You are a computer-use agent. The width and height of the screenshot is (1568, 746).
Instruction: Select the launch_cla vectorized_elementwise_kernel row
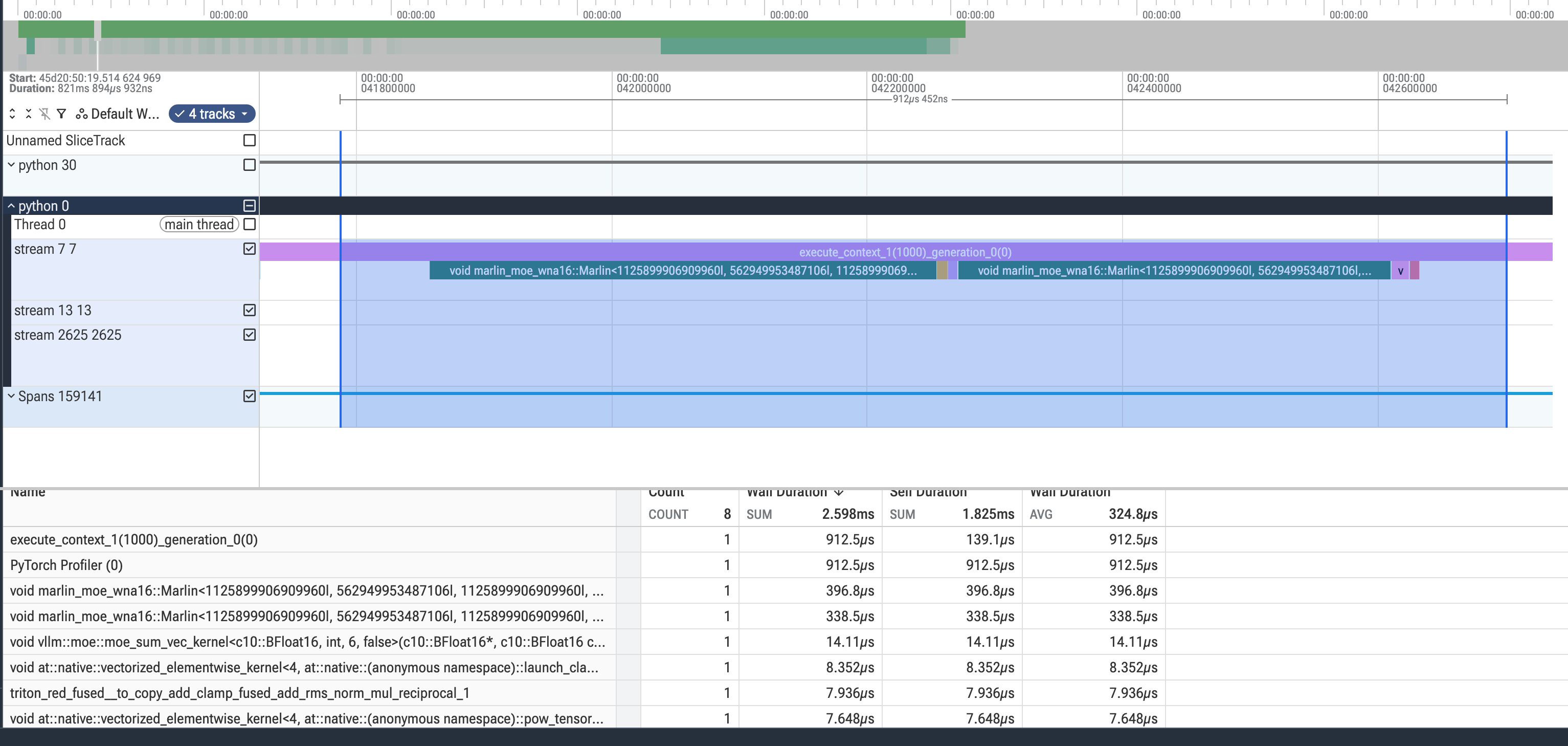tap(585, 667)
